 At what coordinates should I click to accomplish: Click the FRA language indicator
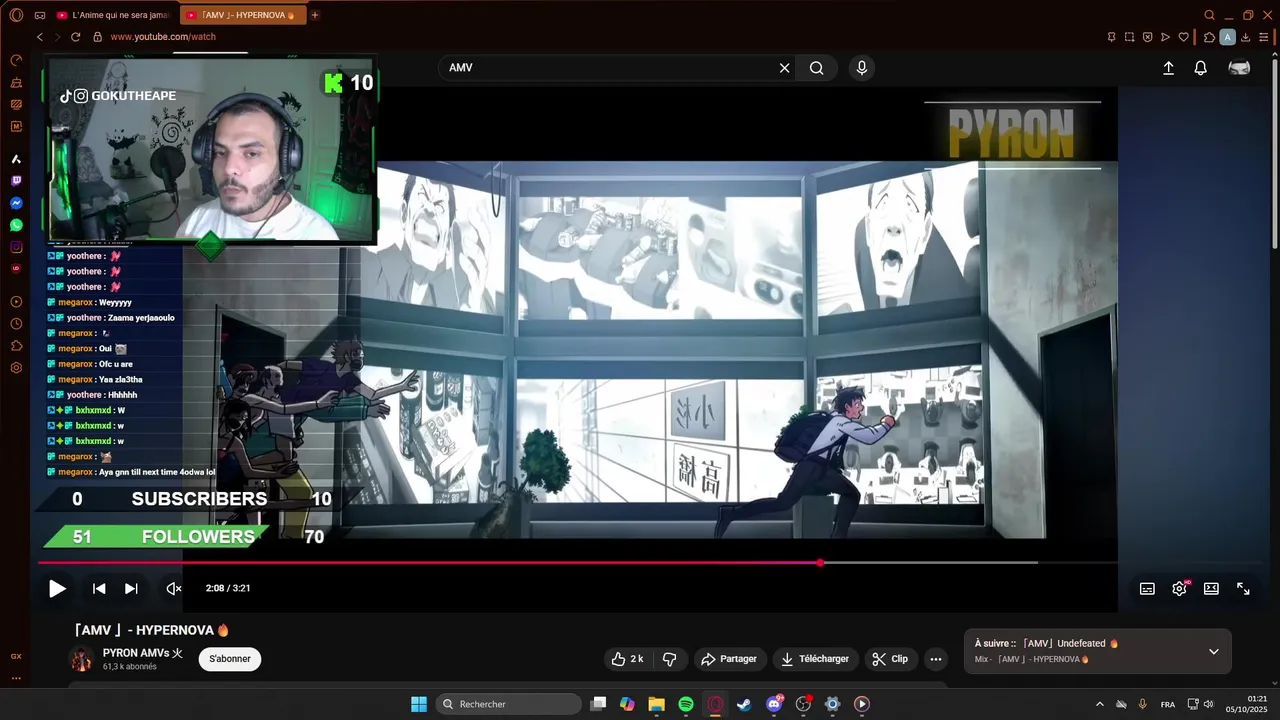click(1168, 705)
